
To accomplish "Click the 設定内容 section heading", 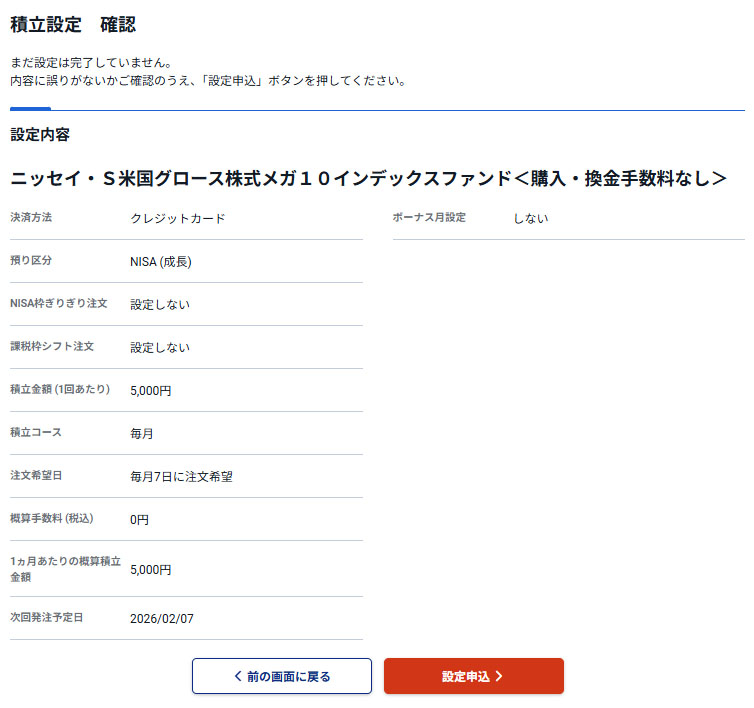I will tap(40, 134).
